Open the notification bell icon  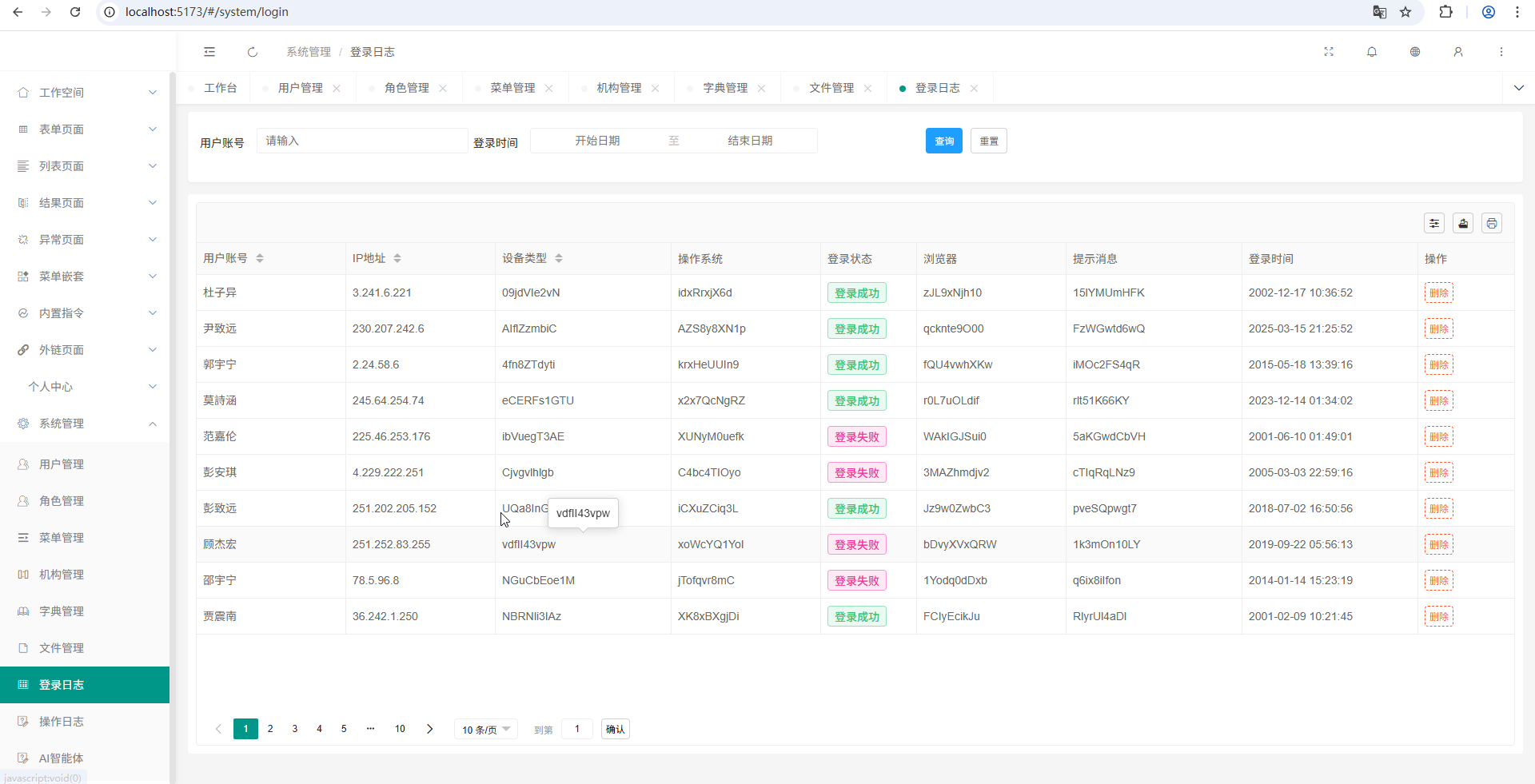click(x=1372, y=52)
